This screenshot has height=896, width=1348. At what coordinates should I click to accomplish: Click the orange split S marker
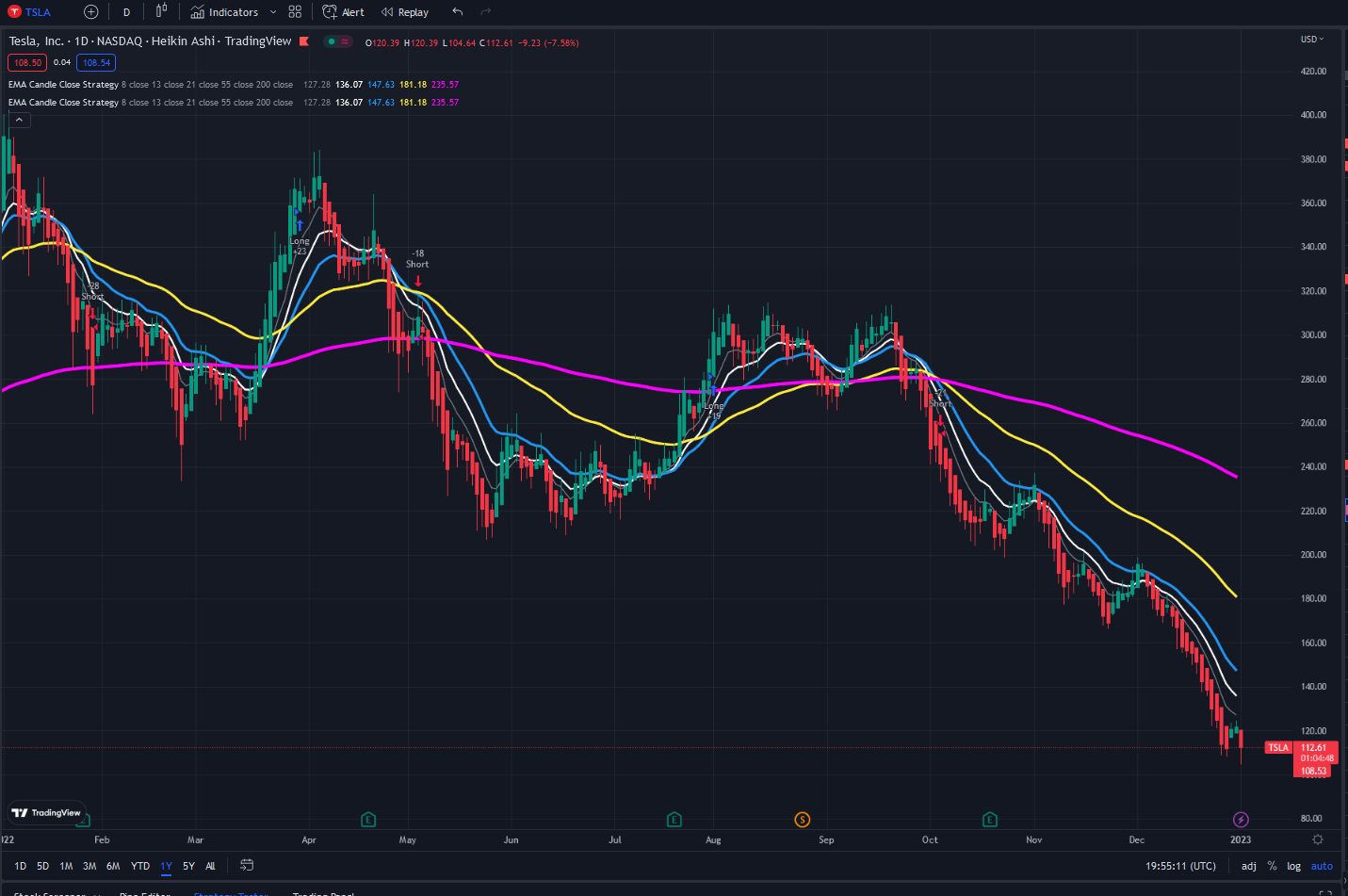coord(803,820)
